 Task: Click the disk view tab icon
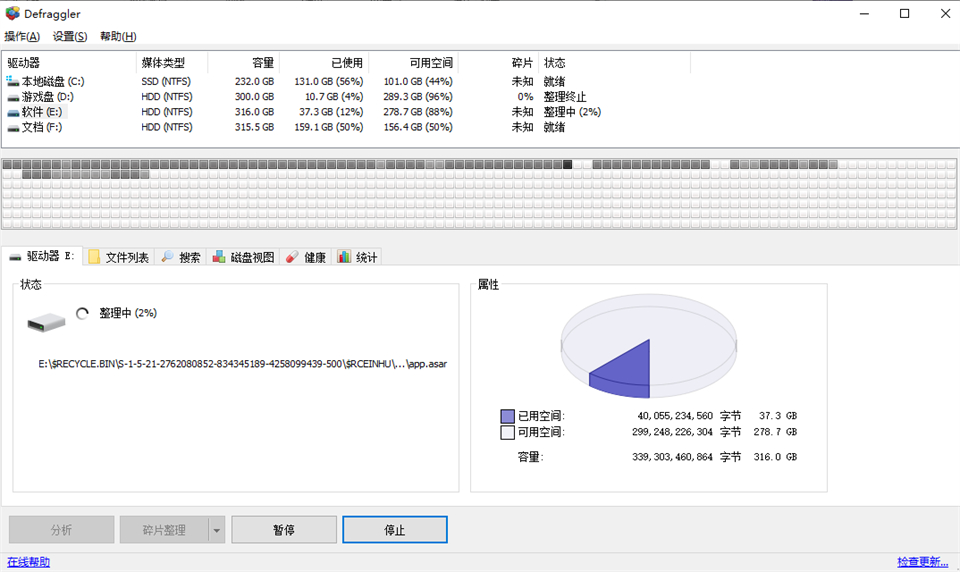(219, 257)
